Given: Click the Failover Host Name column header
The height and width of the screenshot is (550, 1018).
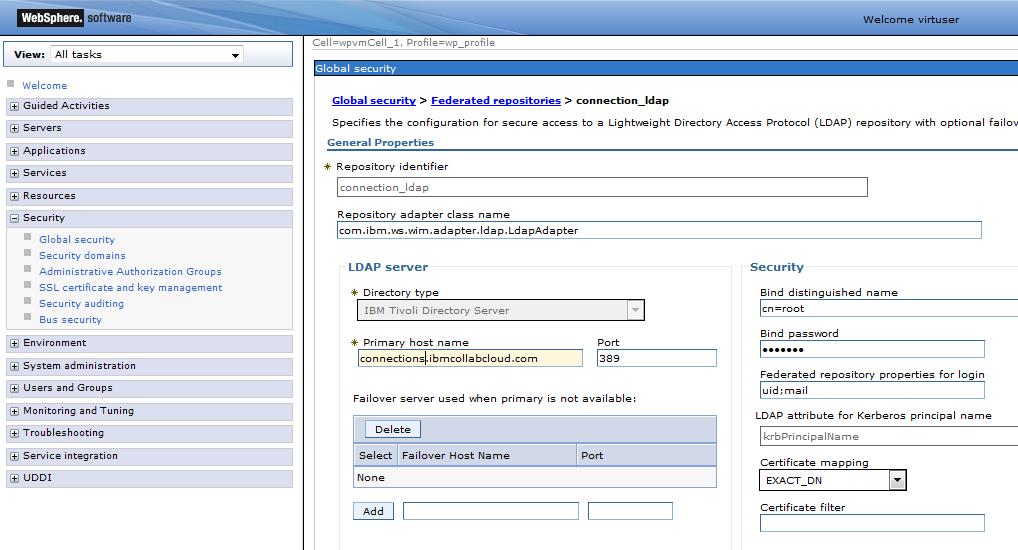Looking at the screenshot, I should (487, 455).
